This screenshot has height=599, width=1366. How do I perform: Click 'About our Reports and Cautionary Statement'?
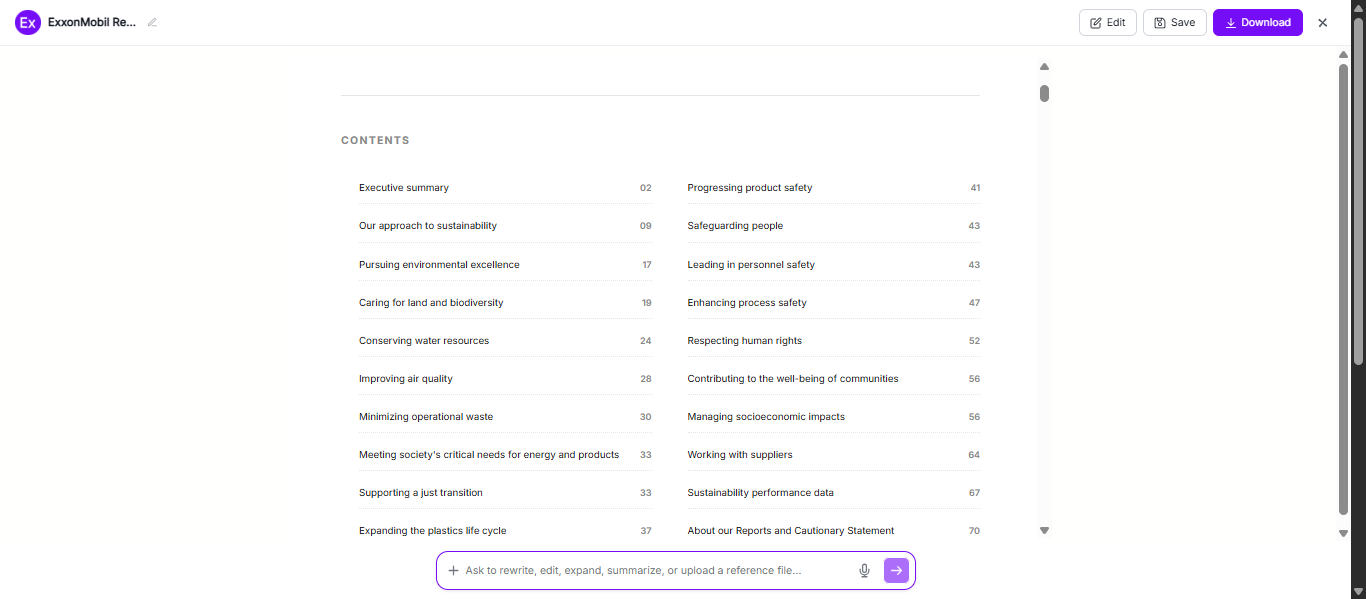791,531
